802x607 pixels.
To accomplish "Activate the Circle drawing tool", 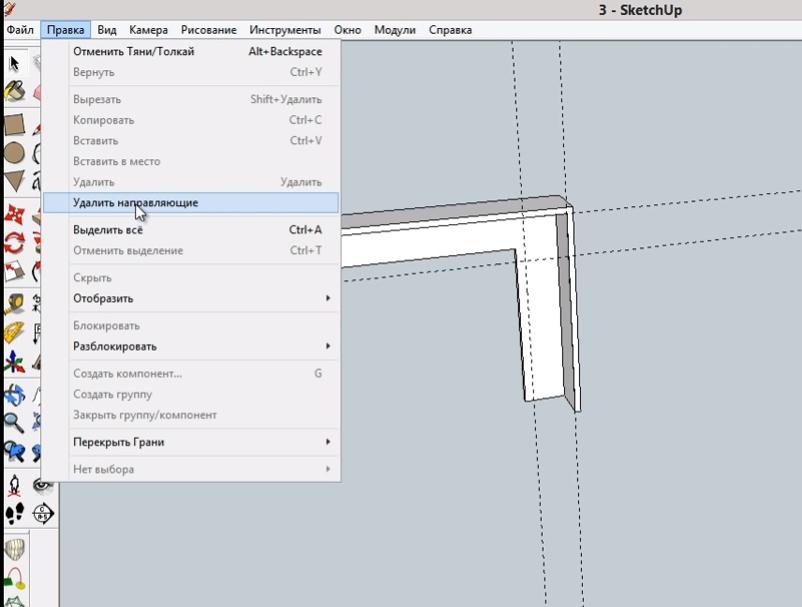I will 14,153.
